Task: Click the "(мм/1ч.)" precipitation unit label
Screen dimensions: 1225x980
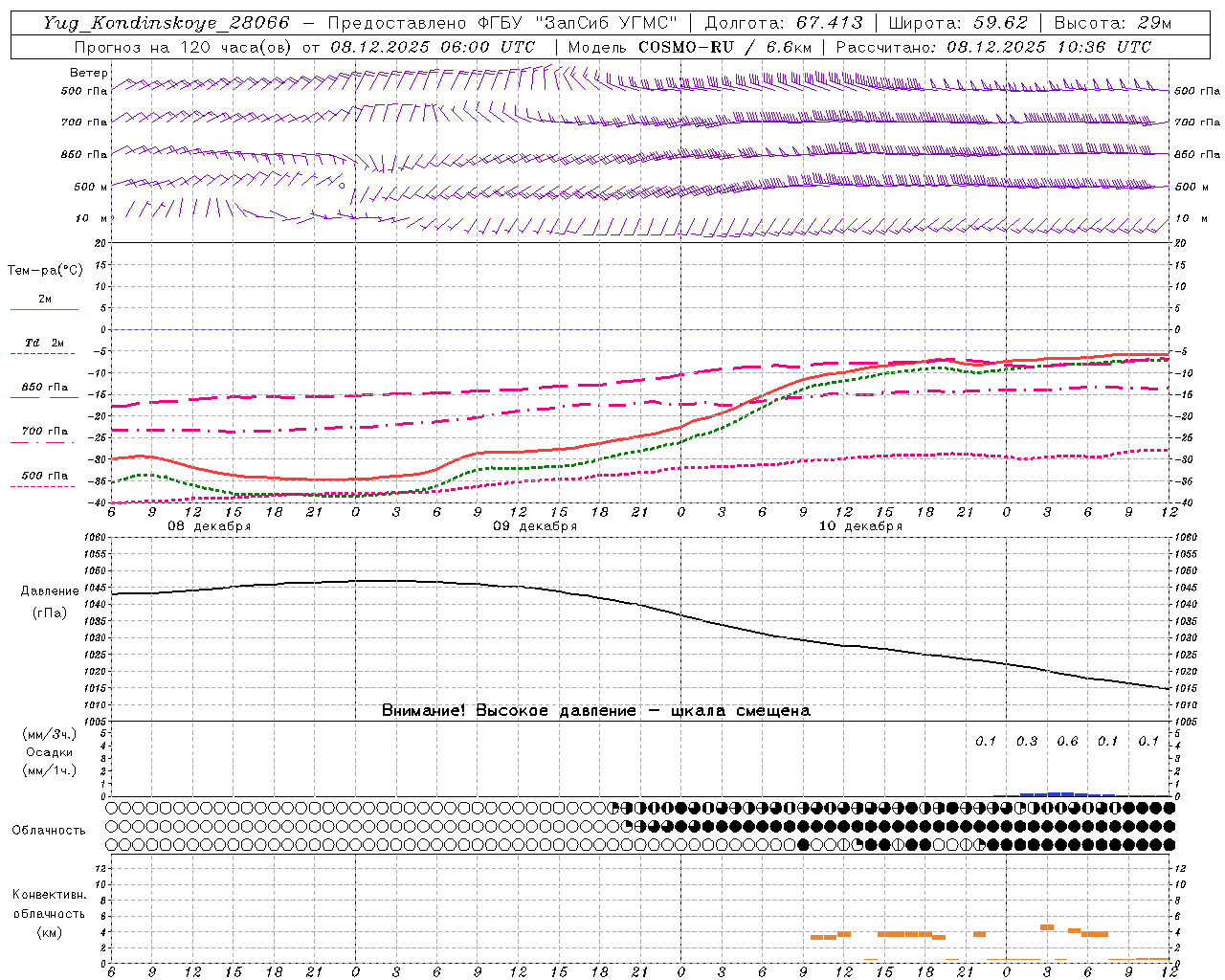Action: (x=50, y=770)
